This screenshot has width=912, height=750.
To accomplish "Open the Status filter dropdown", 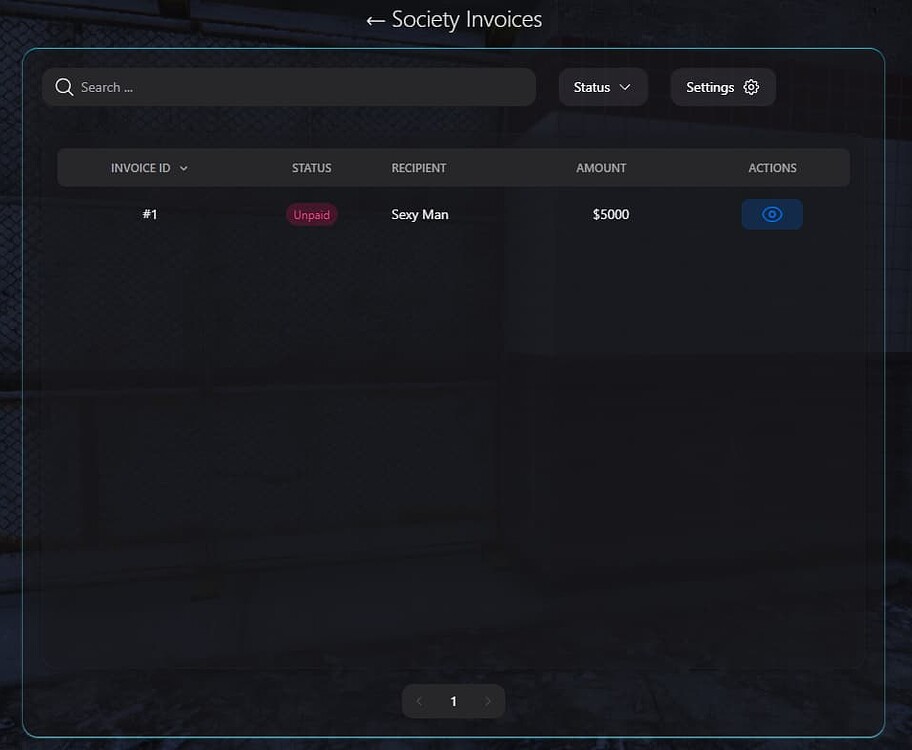I will pos(603,87).
